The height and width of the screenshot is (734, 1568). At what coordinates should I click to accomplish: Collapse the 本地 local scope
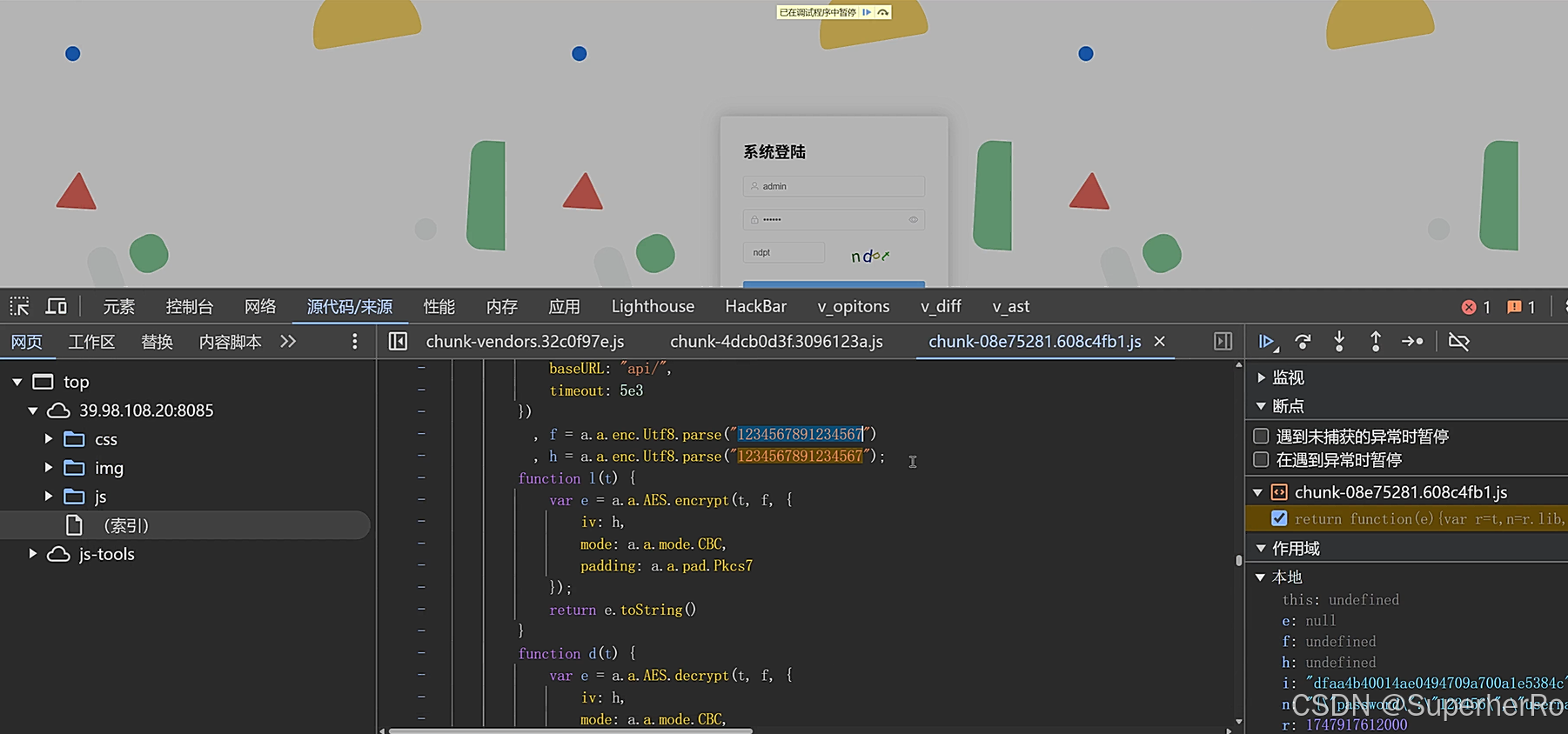click(1260, 577)
